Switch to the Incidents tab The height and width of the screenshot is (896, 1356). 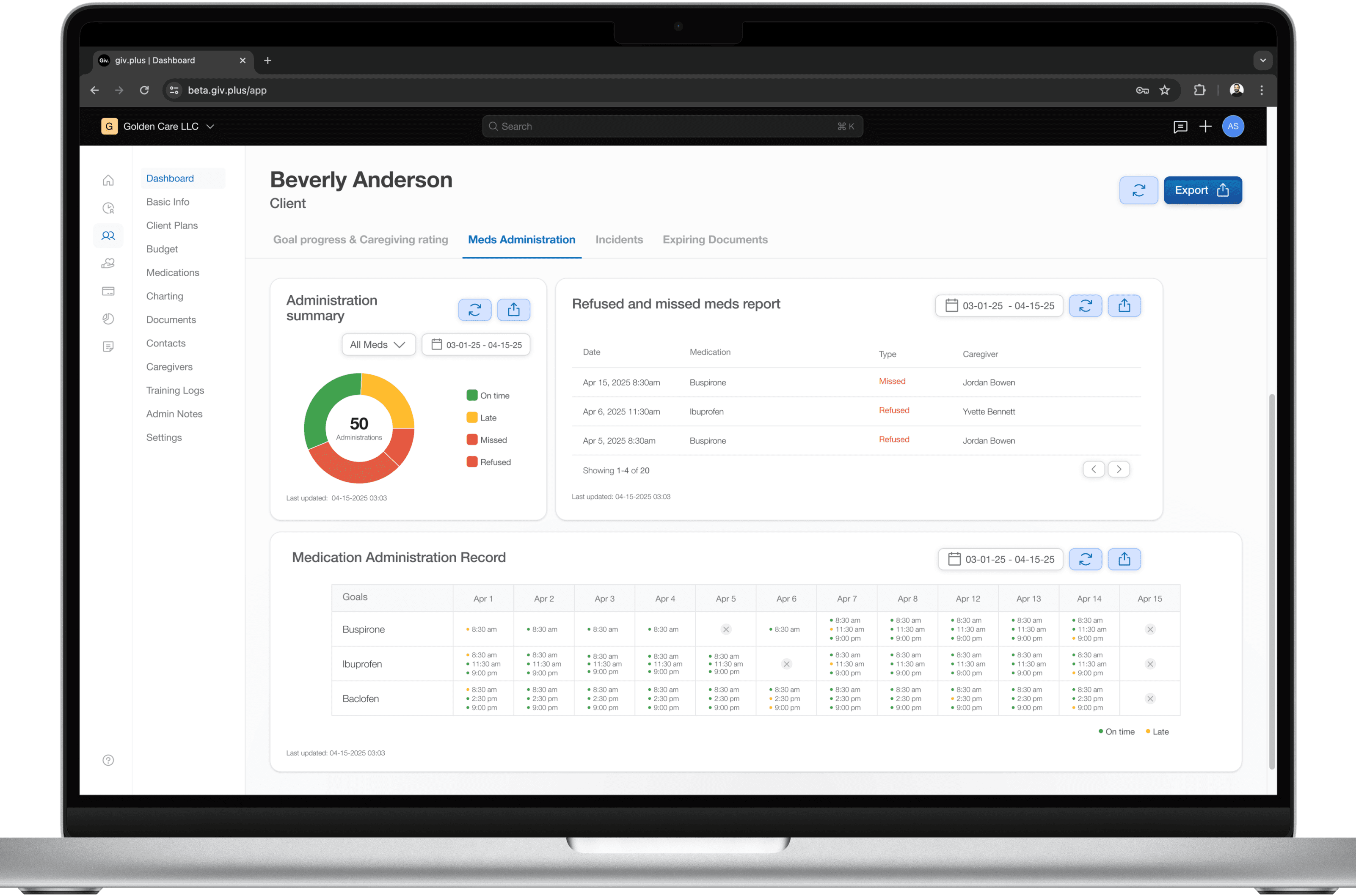click(619, 239)
